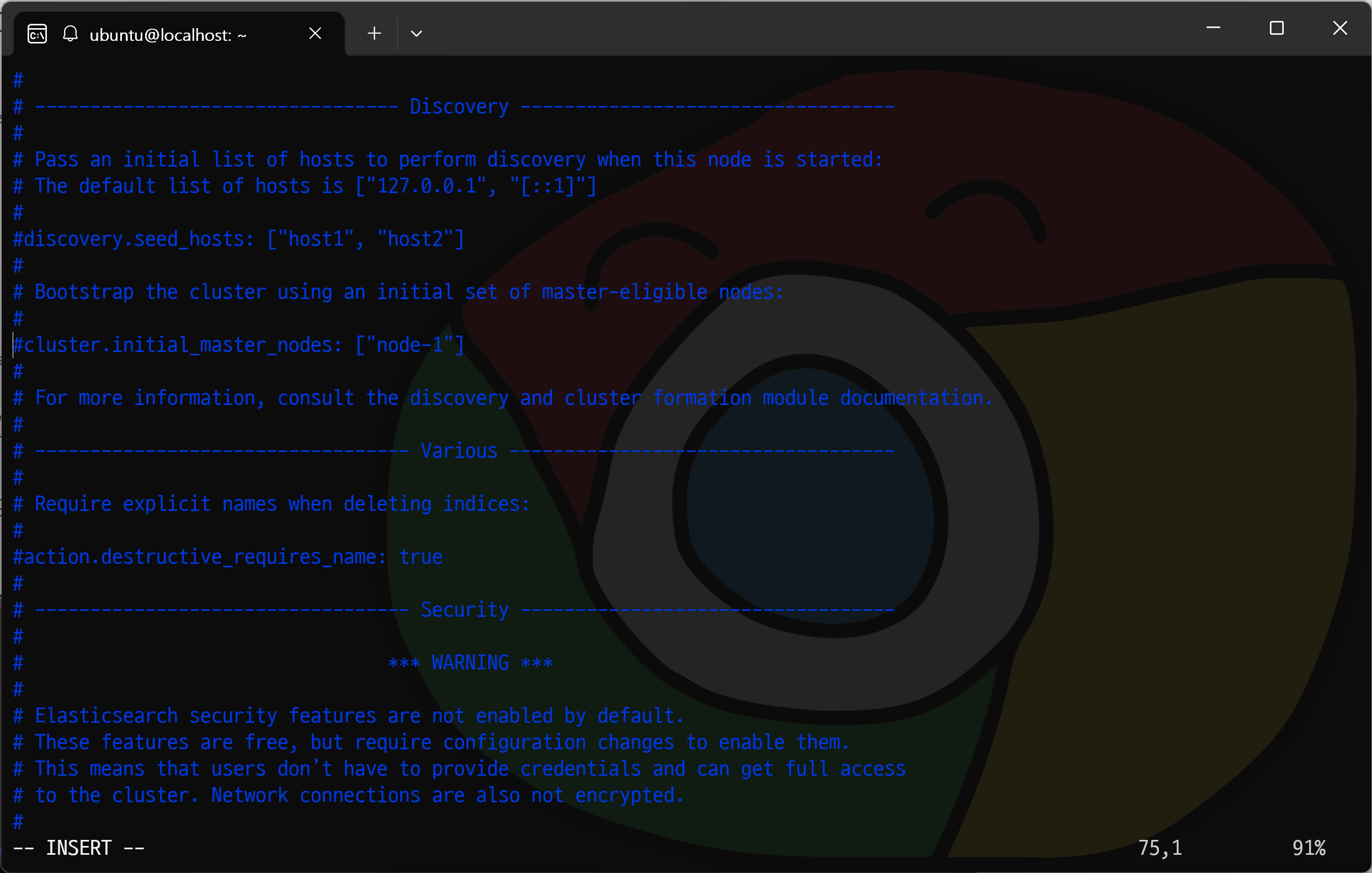Image resolution: width=1372 pixels, height=873 pixels.
Task: Click the 'The default list of hosts is' line
Action: (x=305, y=187)
